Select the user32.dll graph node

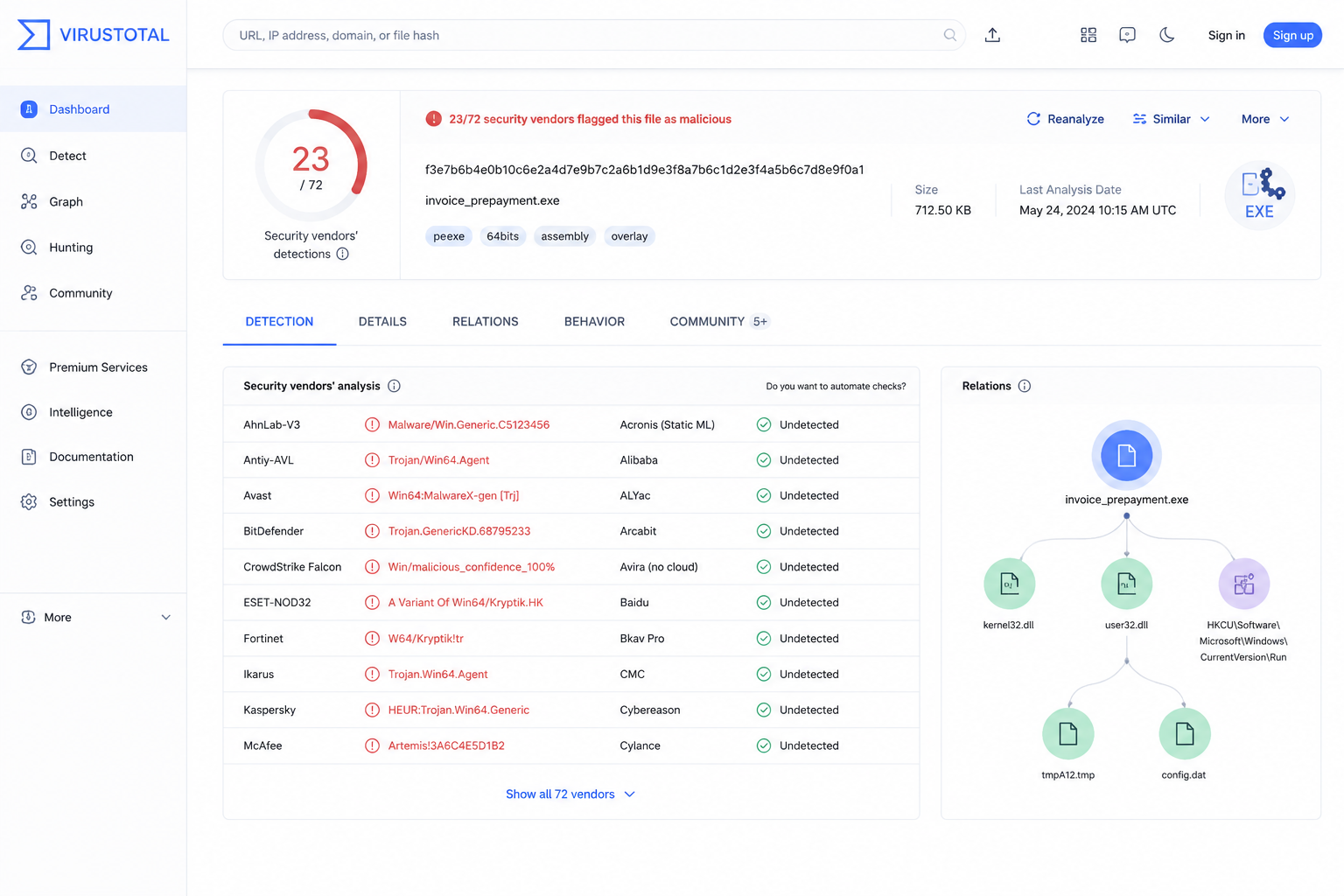(x=1126, y=584)
